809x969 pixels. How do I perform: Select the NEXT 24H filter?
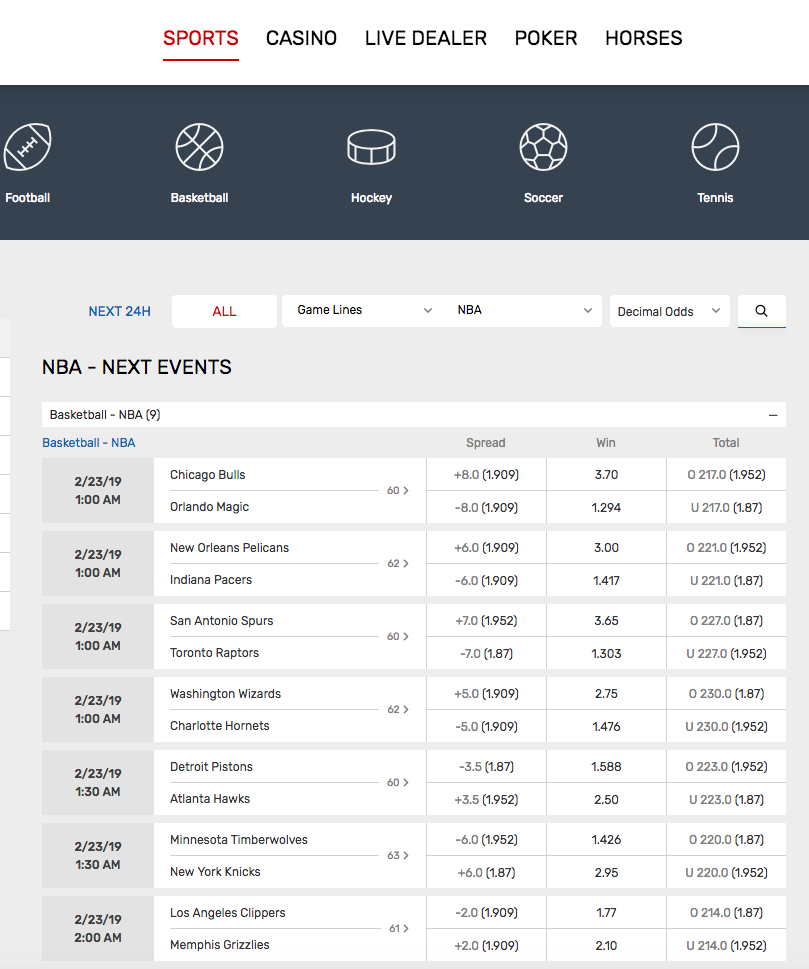[119, 311]
